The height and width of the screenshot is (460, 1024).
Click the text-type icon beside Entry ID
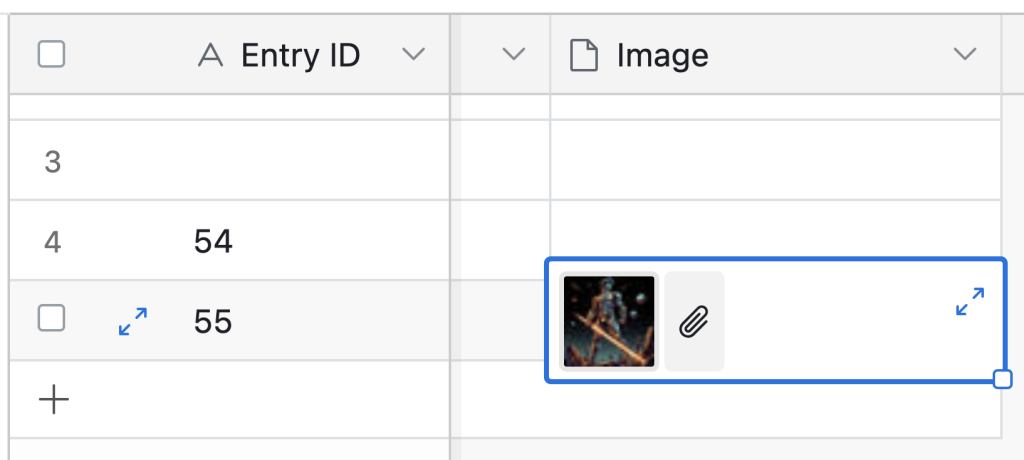210,55
